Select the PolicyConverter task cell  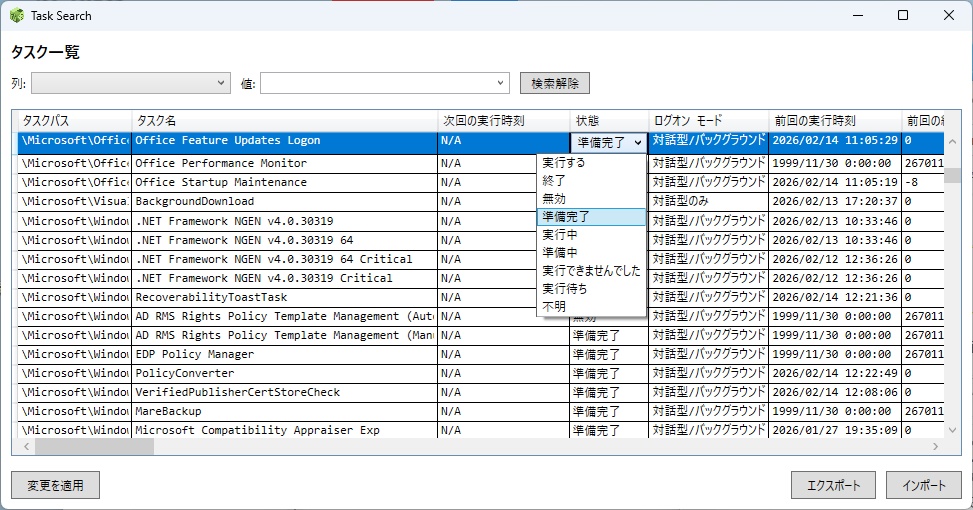[x=284, y=374]
